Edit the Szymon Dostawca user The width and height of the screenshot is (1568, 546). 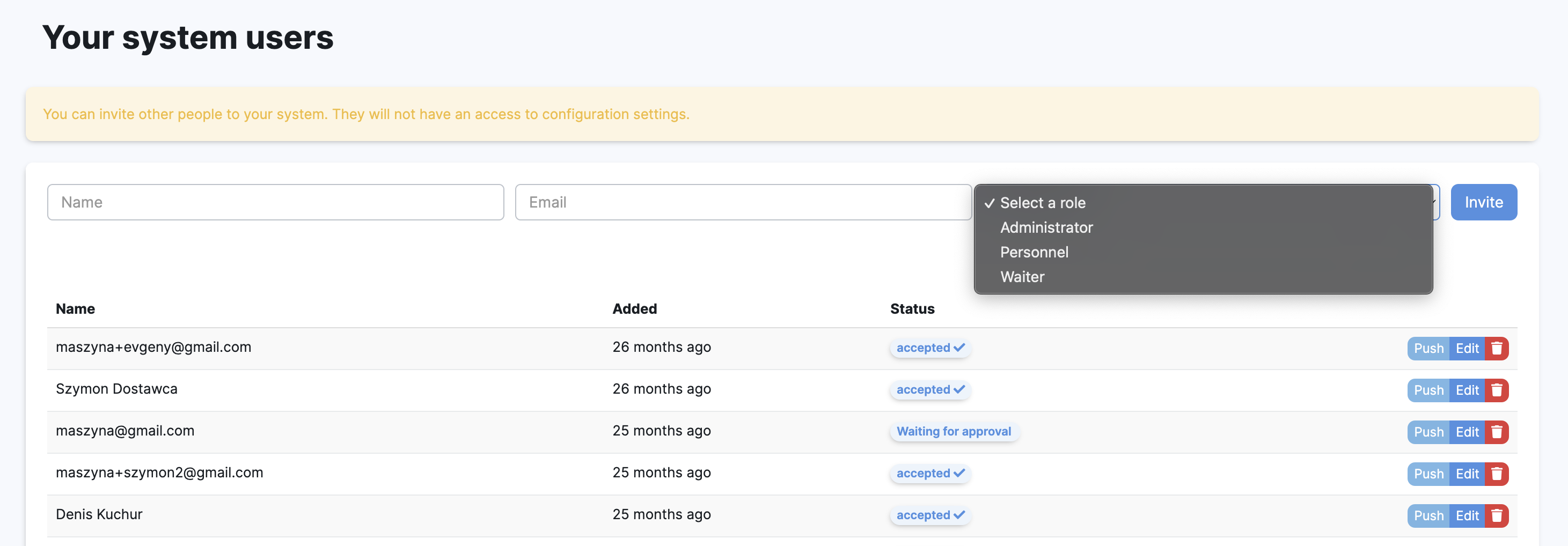point(1467,390)
